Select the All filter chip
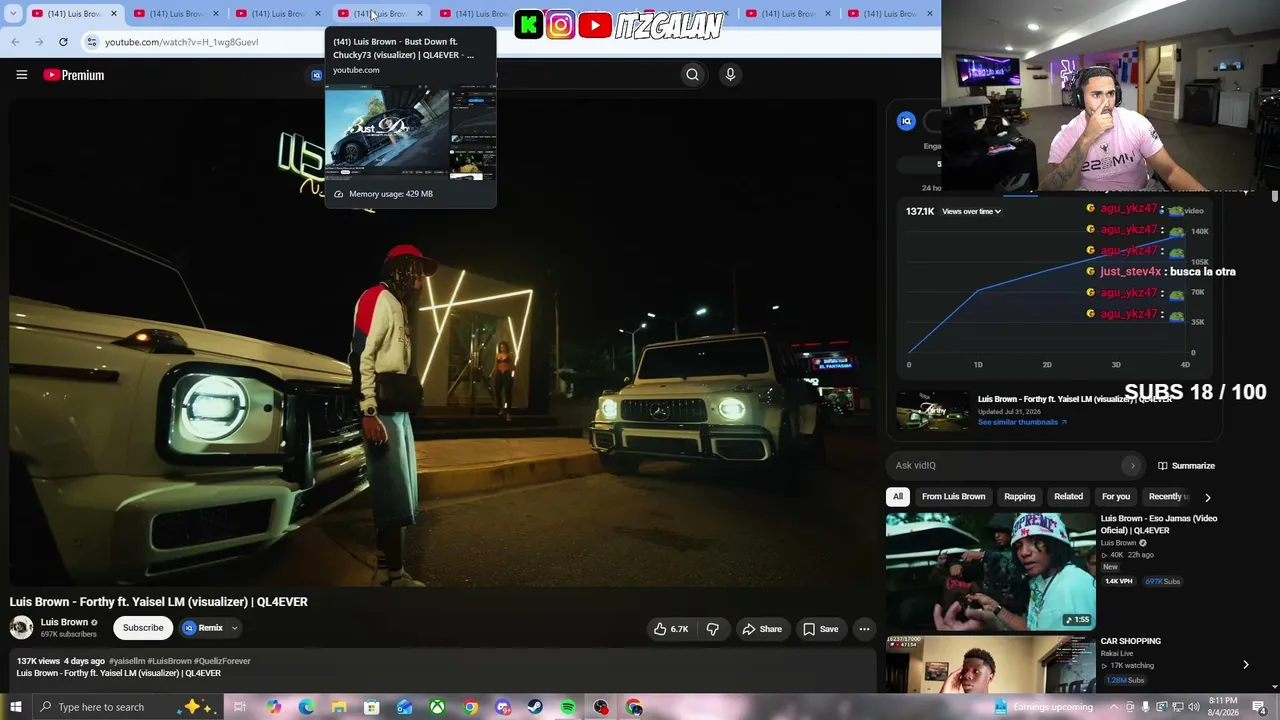1280x720 pixels. 898,496
